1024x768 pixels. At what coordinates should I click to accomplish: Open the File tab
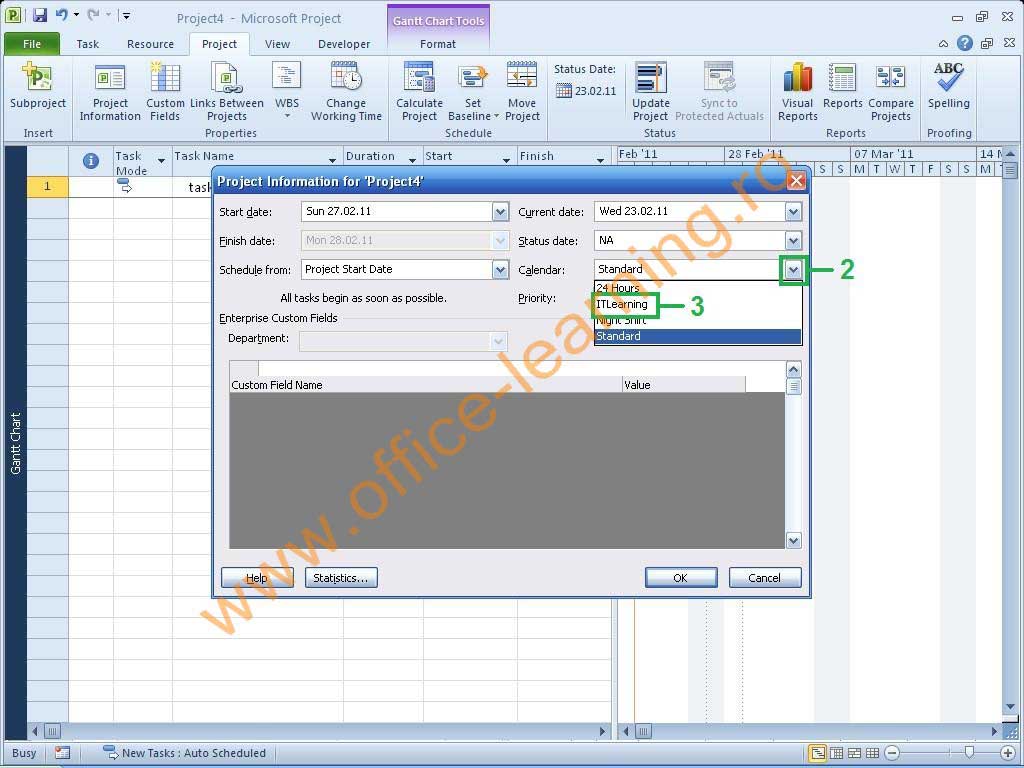click(x=32, y=44)
